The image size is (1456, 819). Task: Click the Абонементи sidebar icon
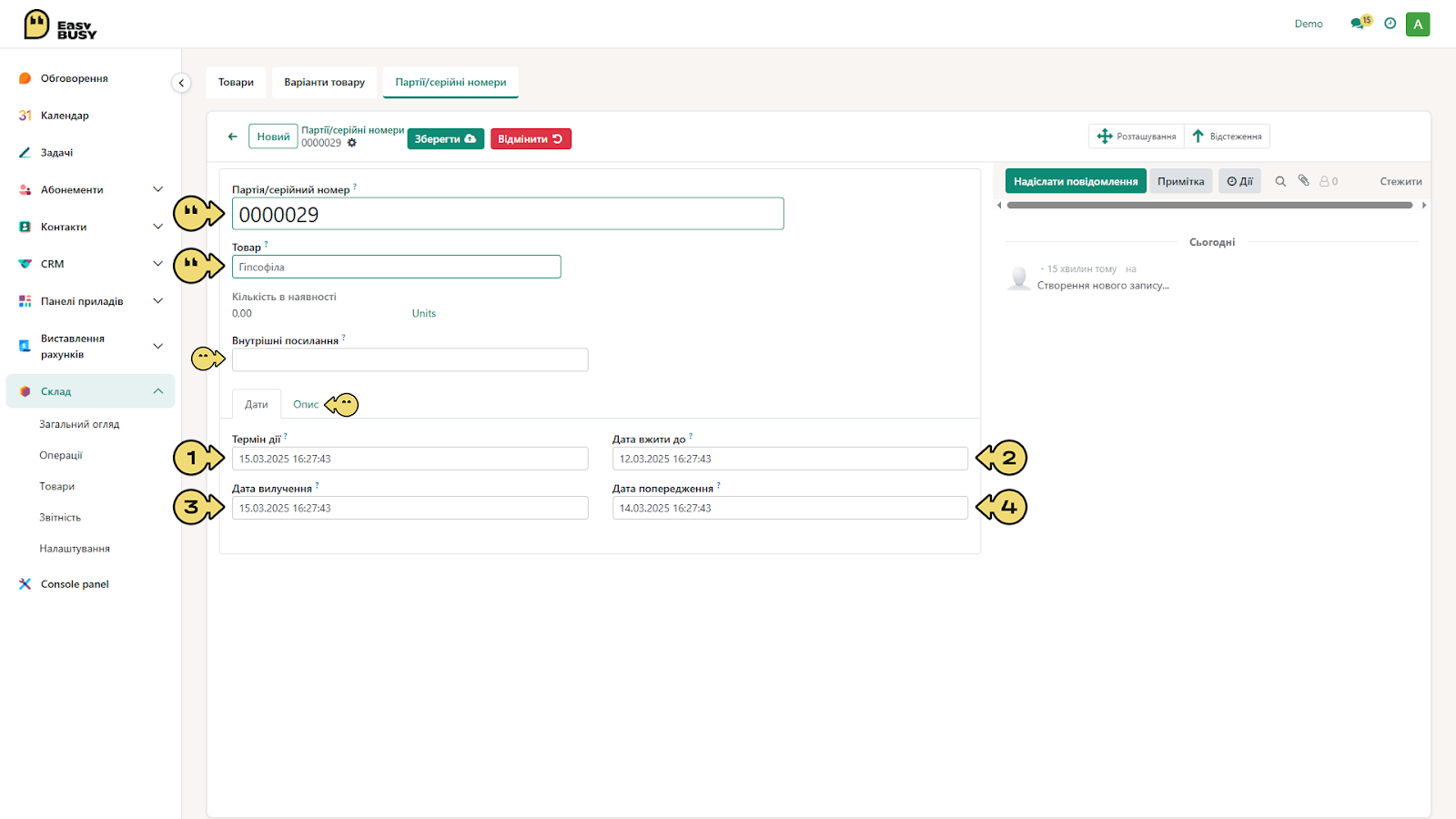[25, 190]
